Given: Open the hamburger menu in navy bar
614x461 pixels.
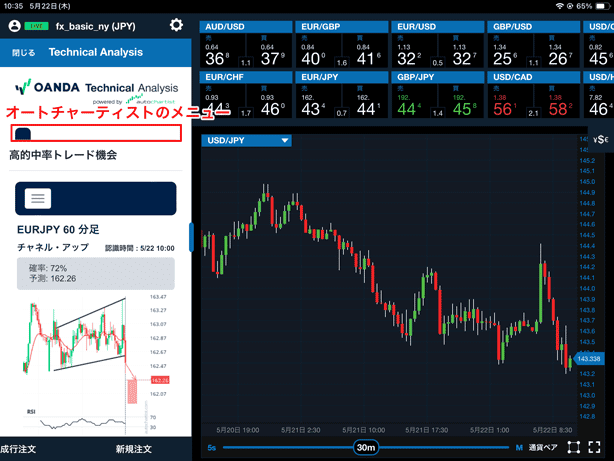Looking at the screenshot, I should click(38, 199).
